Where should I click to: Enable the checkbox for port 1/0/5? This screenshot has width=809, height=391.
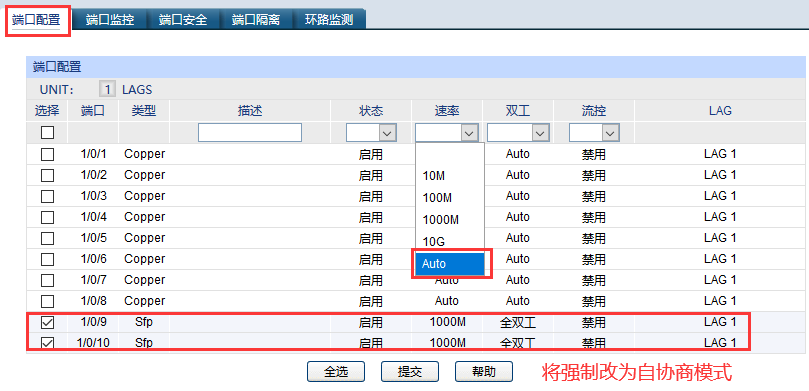pyautogui.click(x=47, y=238)
